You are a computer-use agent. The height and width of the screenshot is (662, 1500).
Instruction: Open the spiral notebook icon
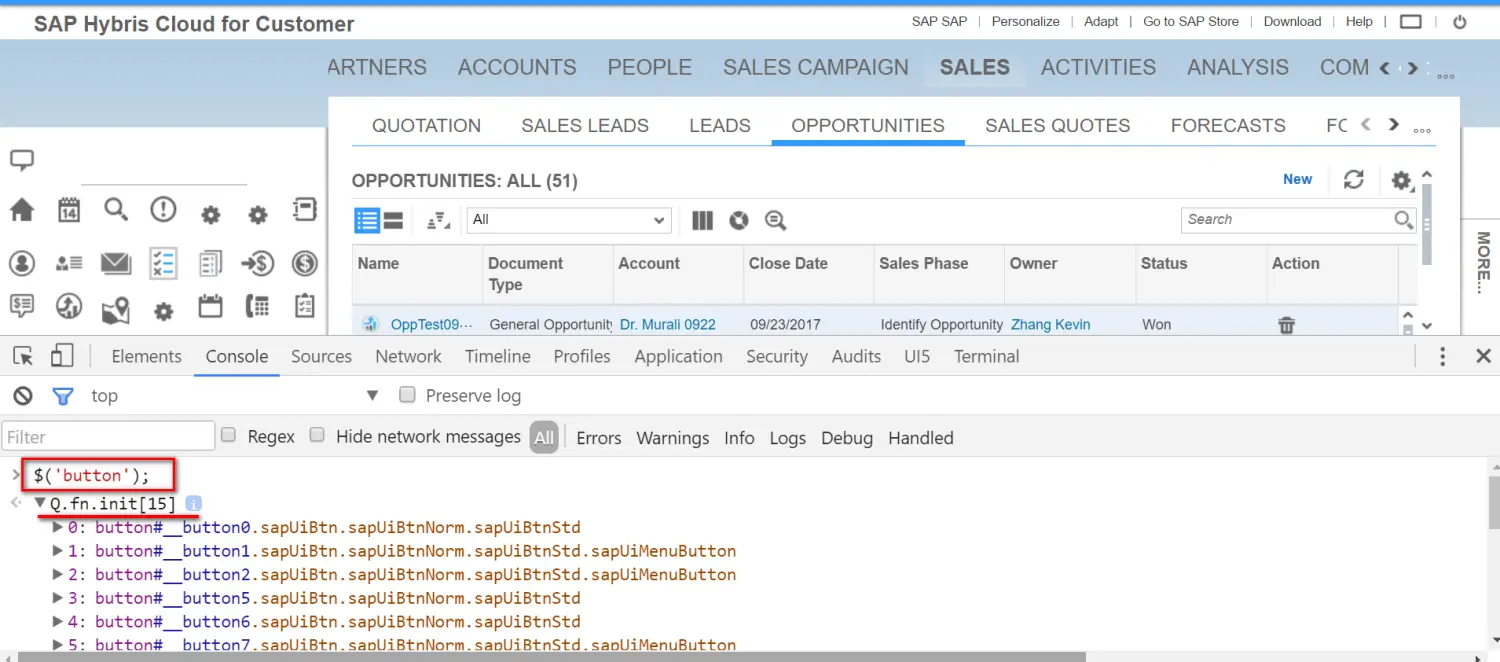tap(304, 210)
